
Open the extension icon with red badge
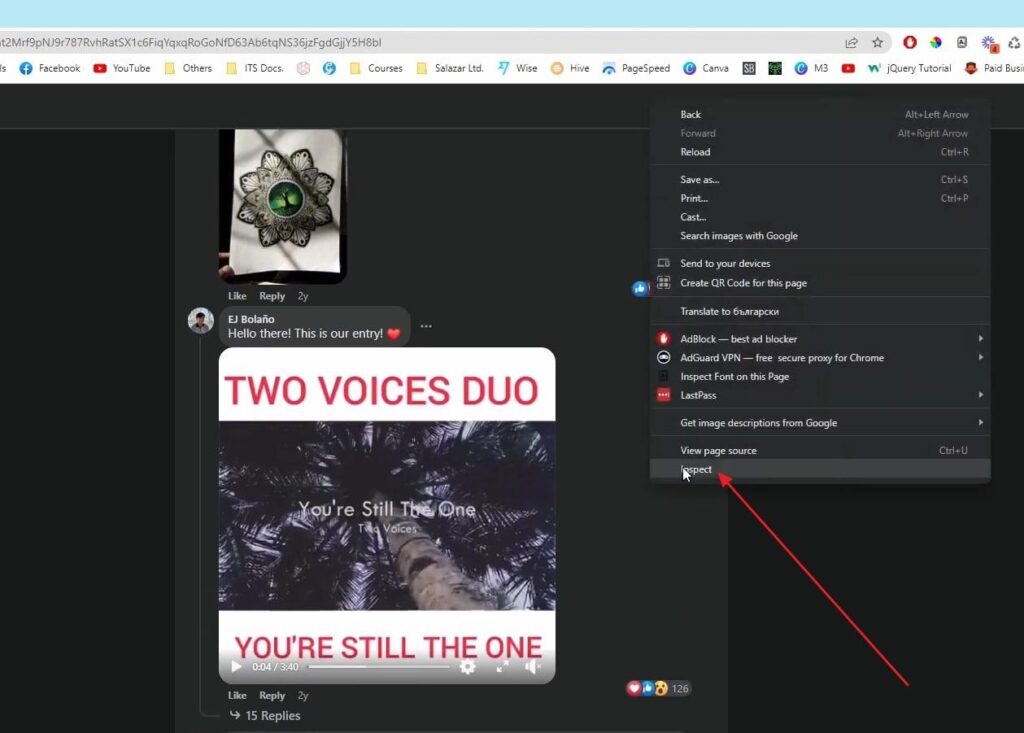tap(989, 44)
